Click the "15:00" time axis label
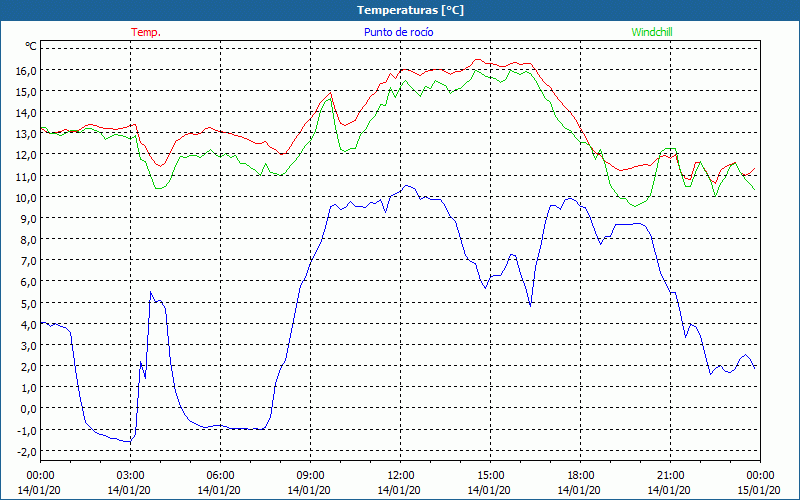This screenshot has width=800, height=500. click(x=490, y=476)
